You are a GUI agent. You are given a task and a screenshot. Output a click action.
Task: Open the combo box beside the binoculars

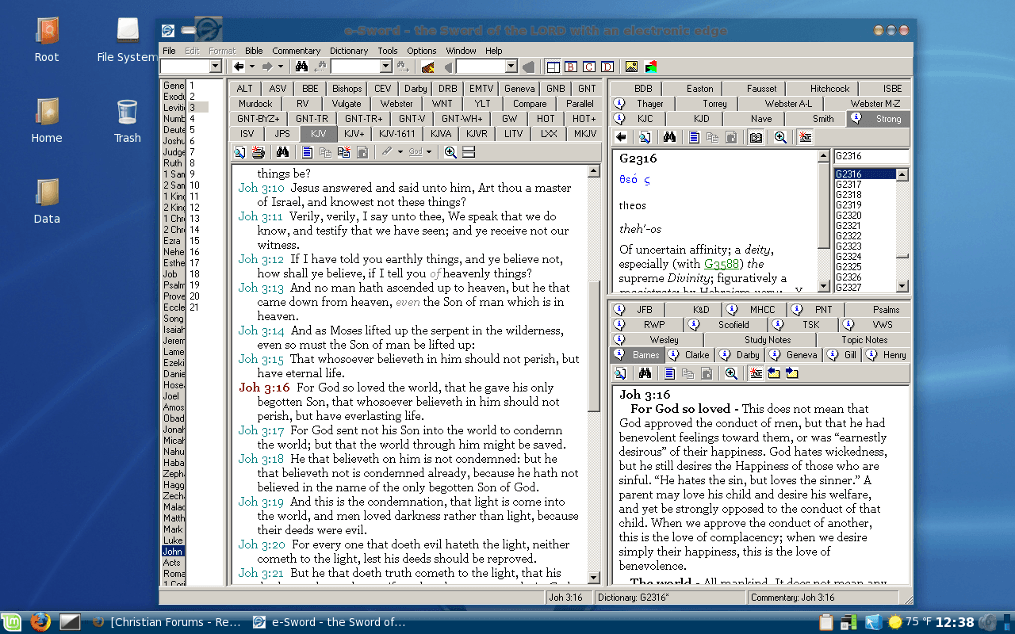pyautogui.click(x=361, y=66)
